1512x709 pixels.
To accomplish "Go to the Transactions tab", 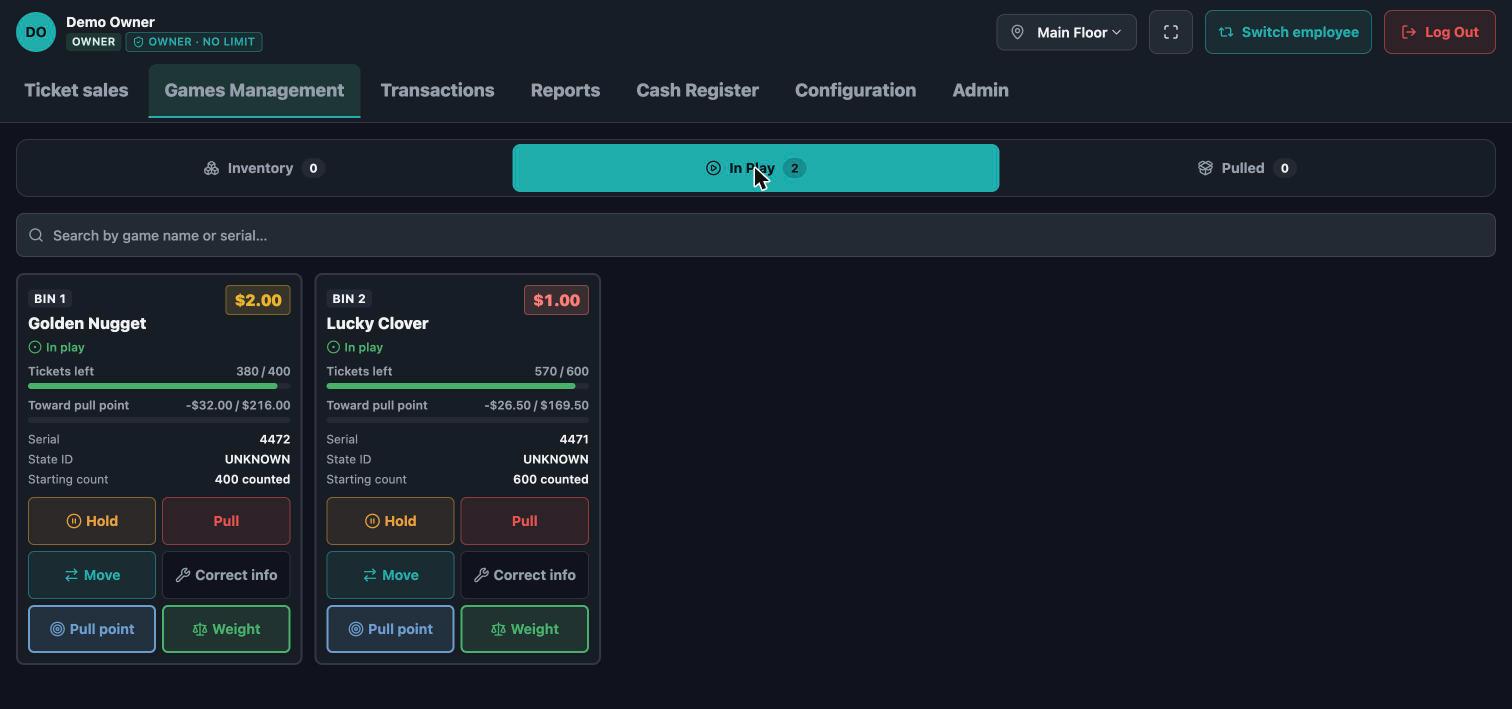I will coord(437,90).
